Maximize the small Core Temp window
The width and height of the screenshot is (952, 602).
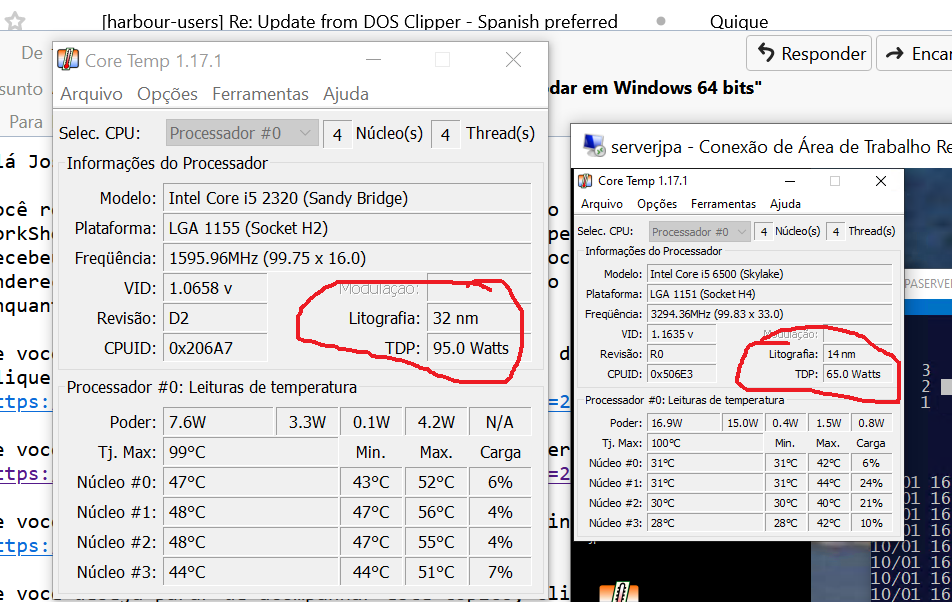835,181
